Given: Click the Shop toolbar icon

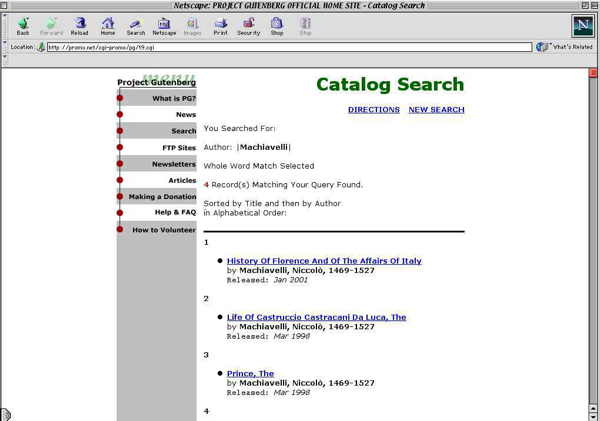Looking at the screenshot, I should (x=277, y=26).
